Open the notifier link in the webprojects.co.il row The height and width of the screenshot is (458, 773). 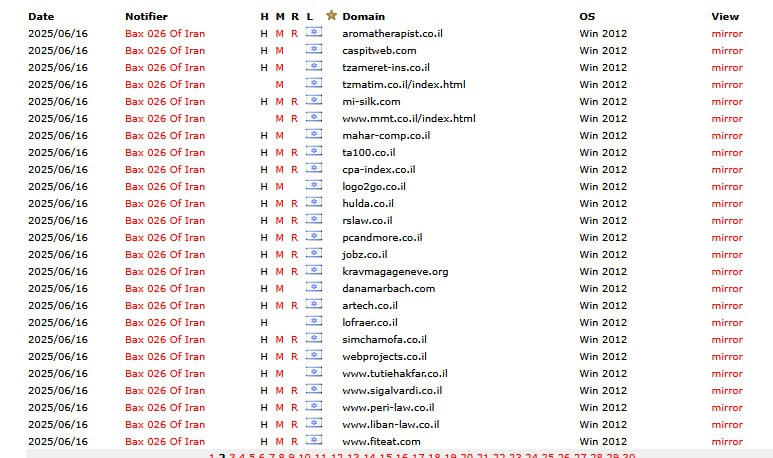pyautogui.click(x=165, y=356)
